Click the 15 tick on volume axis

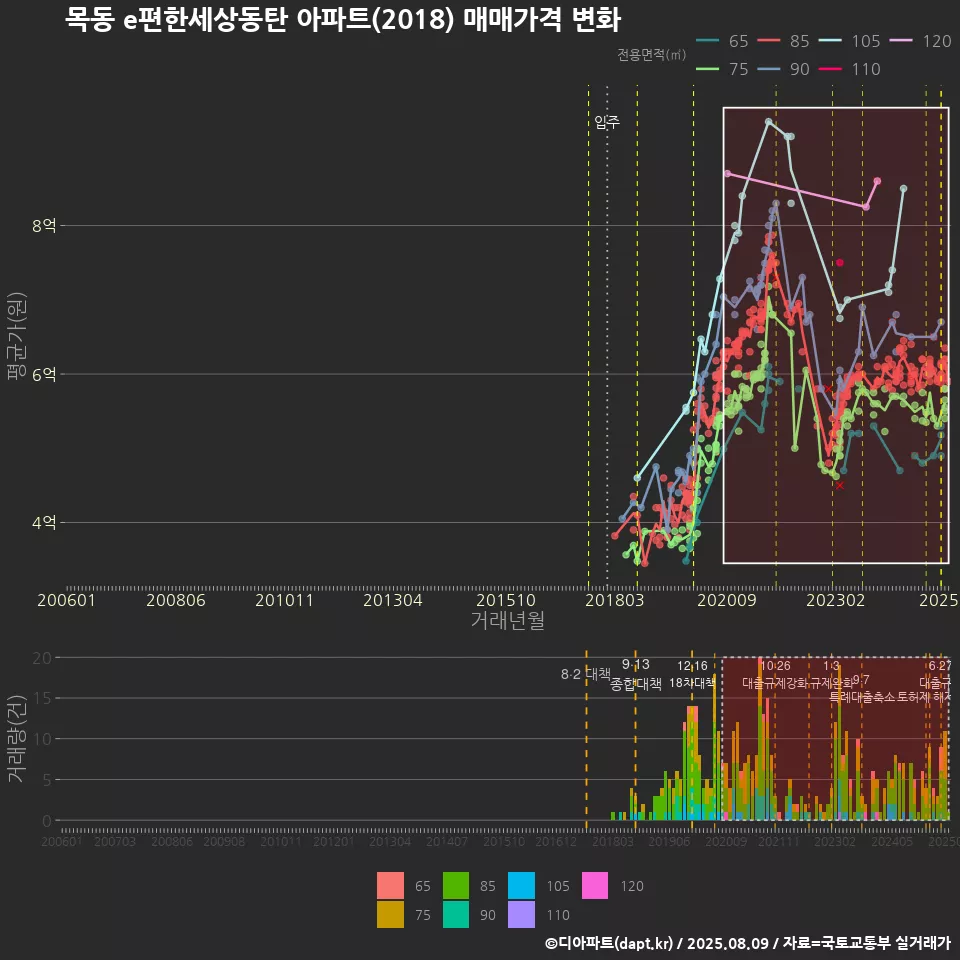pyautogui.click(x=42, y=698)
